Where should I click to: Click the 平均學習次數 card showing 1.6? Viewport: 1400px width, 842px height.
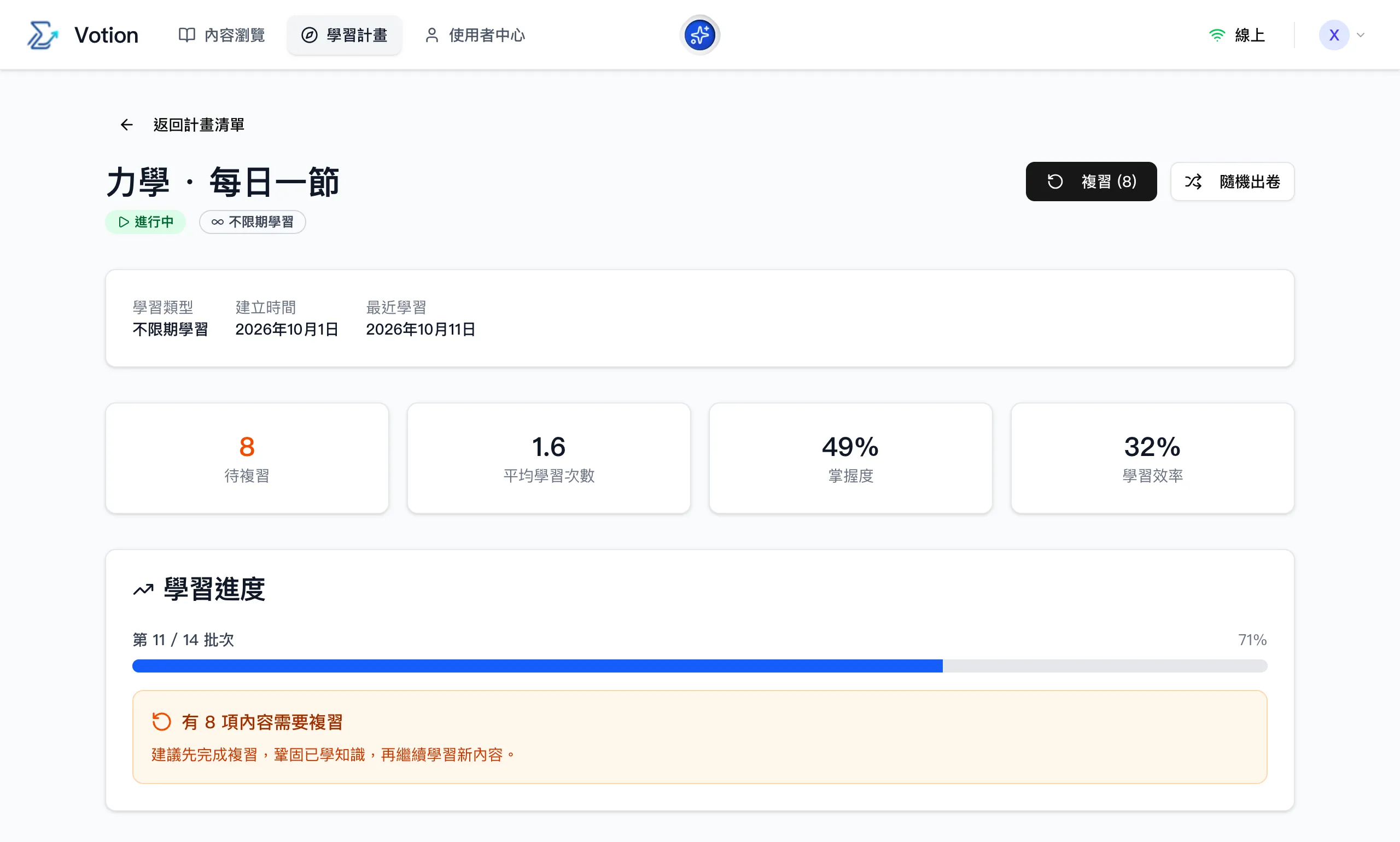tap(549, 458)
